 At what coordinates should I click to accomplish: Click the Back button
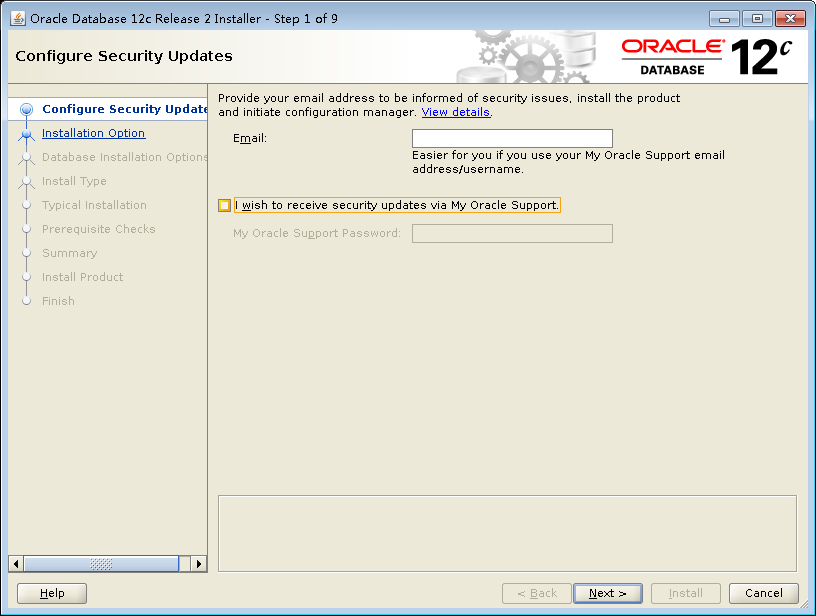point(537,593)
